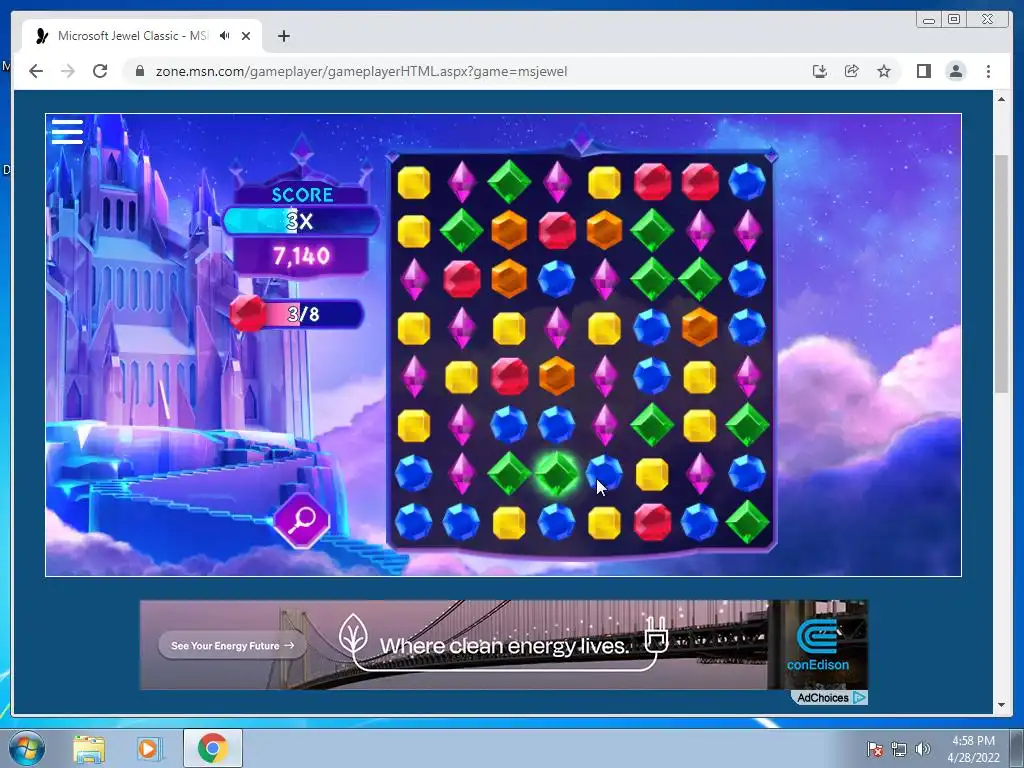Launch Windows Media Player from the taskbar
The image size is (1024, 768).
149,749
